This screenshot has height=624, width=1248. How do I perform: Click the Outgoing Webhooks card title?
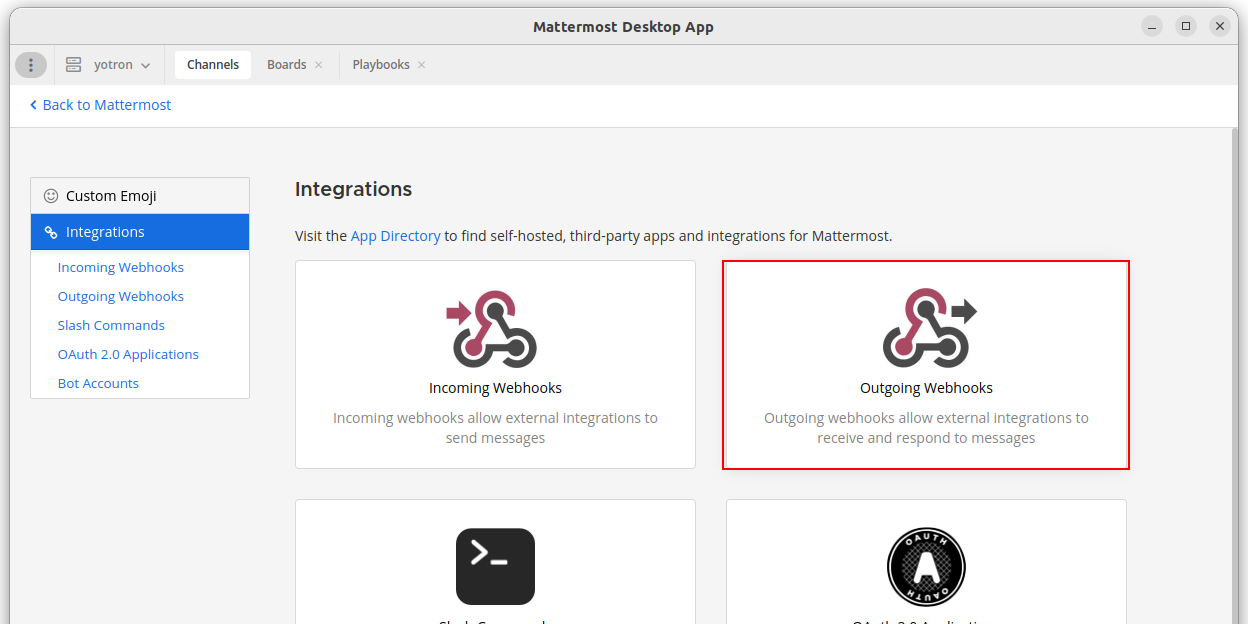pos(926,388)
